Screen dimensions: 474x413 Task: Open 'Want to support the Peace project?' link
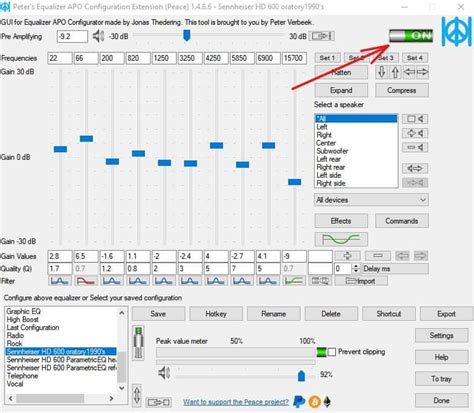pos(236,402)
